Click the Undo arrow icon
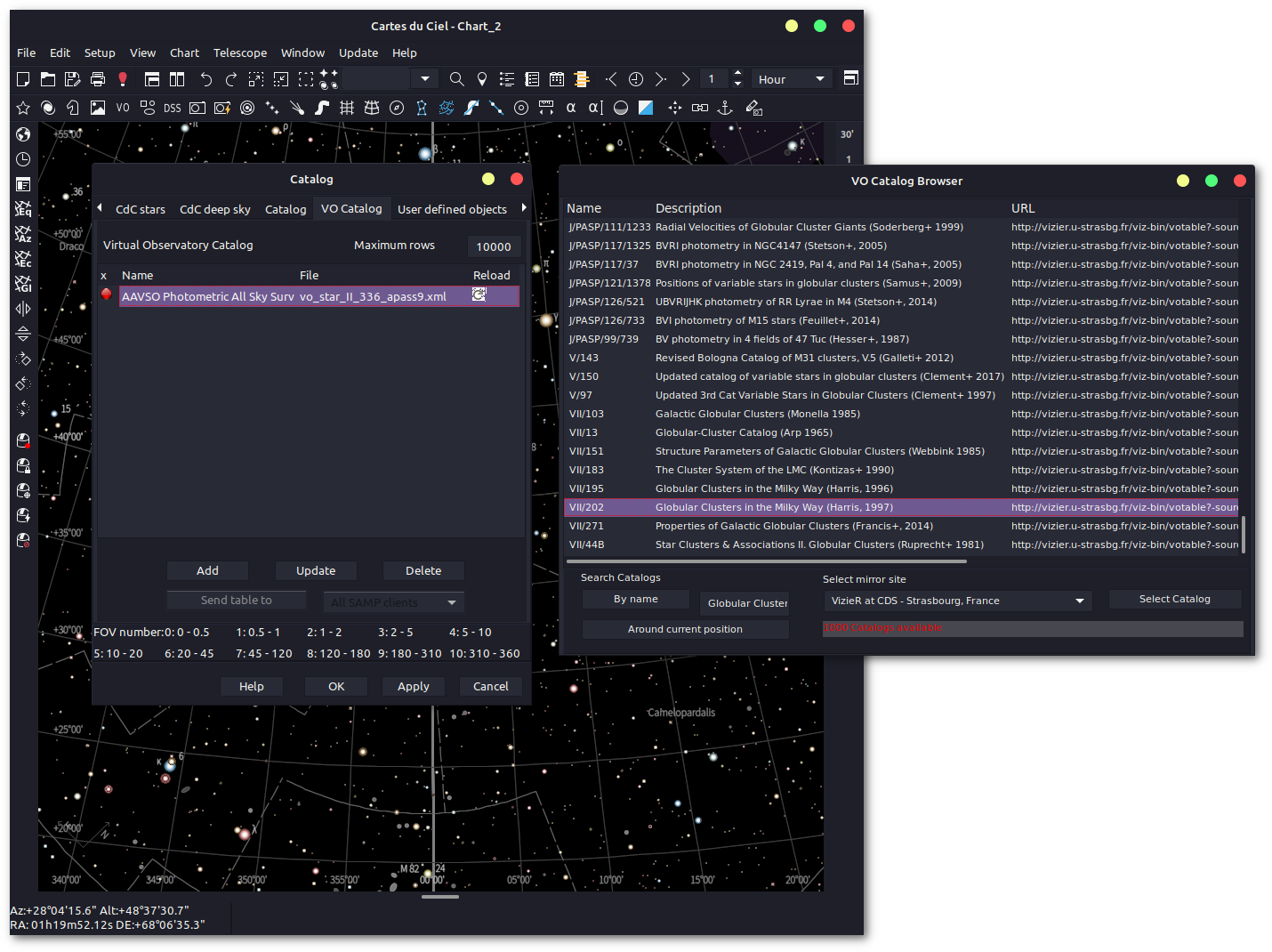This screenshot has width=1272, height=952. (206, 79)
